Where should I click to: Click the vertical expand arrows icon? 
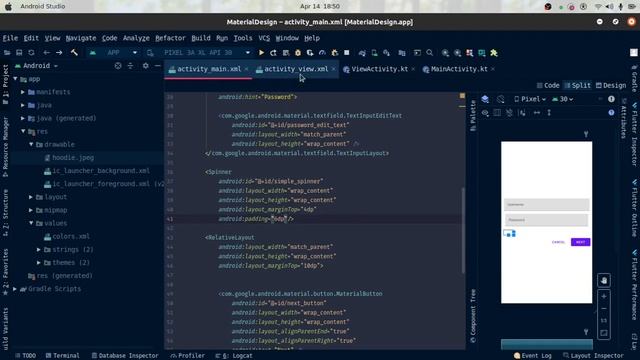pyautogui.click(x=549, y=113)
